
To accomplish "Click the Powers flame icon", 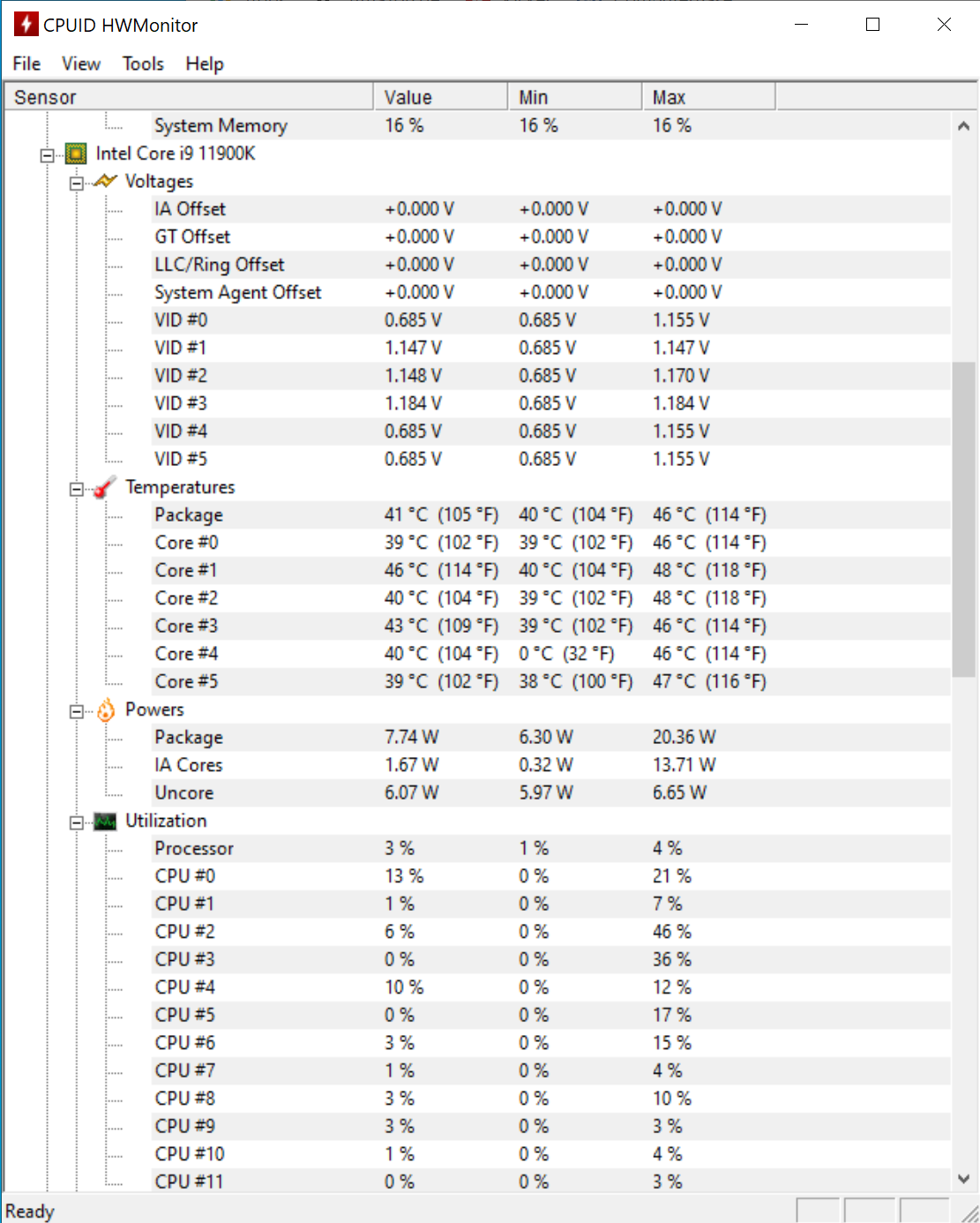I will (105, 709).
